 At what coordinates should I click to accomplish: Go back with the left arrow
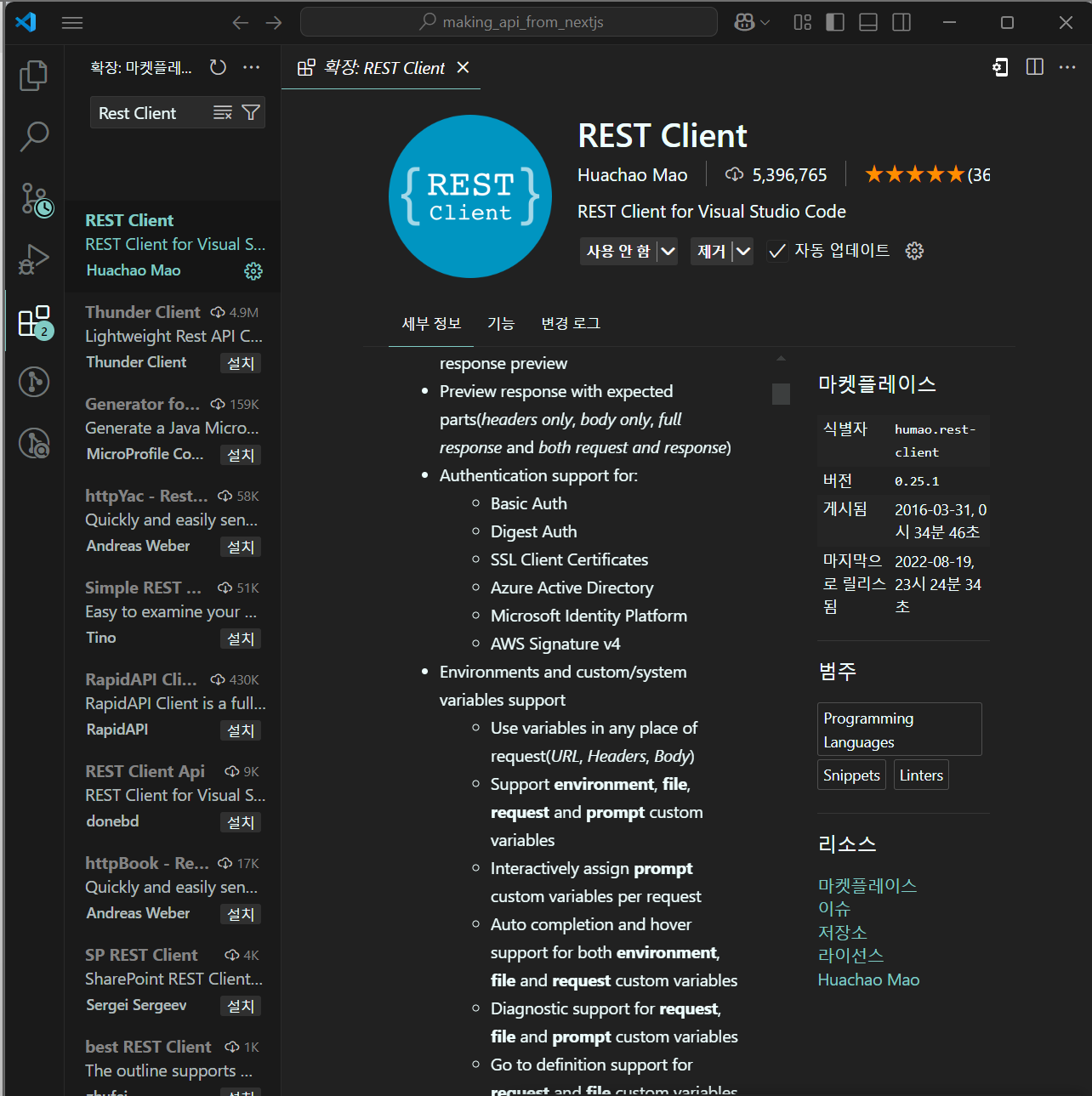241,23
